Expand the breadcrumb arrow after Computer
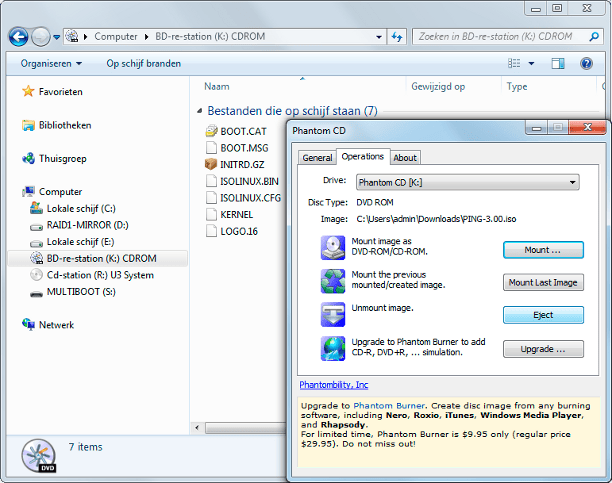 tap(146, 37)
